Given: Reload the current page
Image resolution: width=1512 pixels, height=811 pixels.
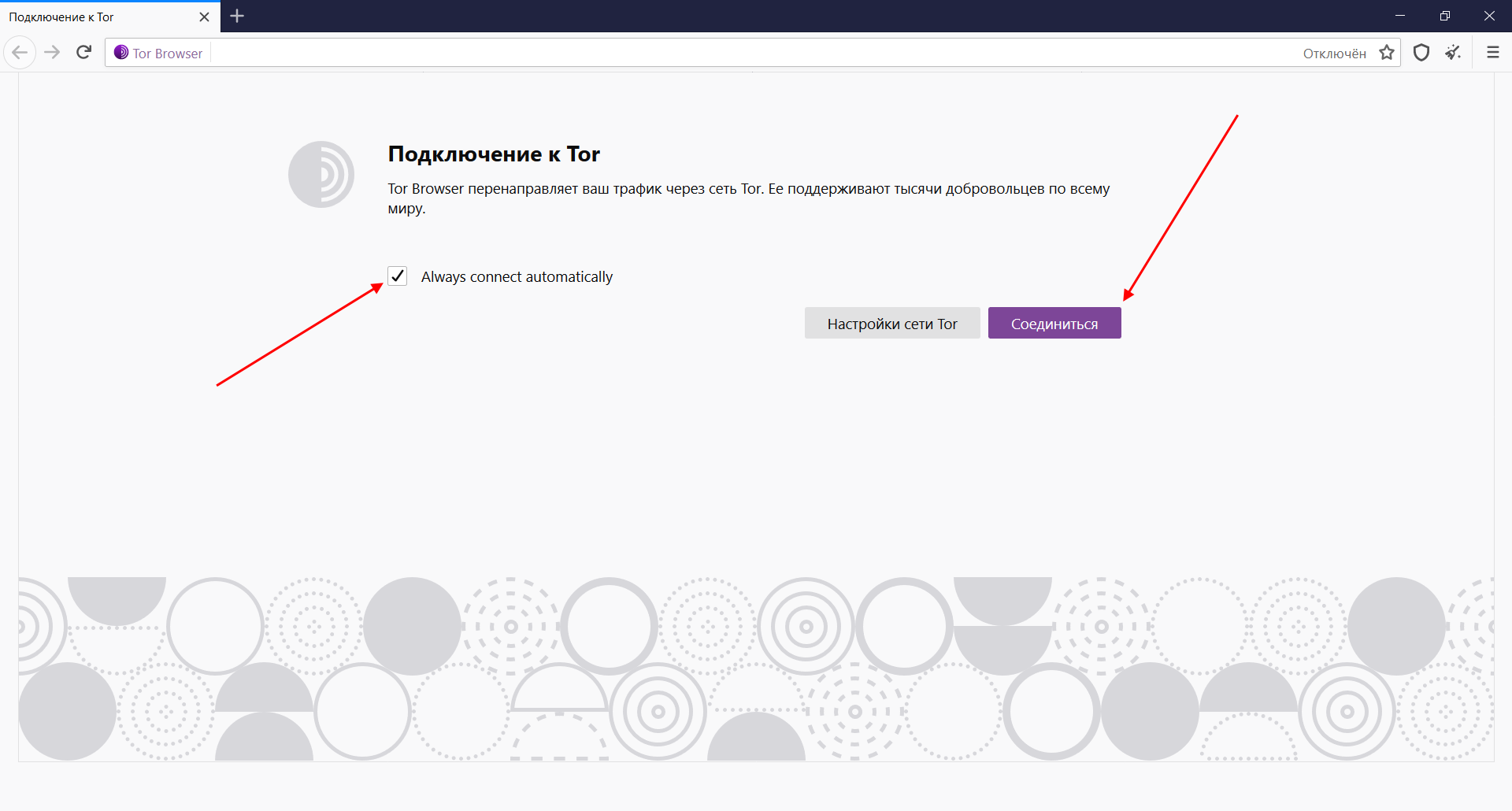Looking at the screenshot, I should click(84, 53).
